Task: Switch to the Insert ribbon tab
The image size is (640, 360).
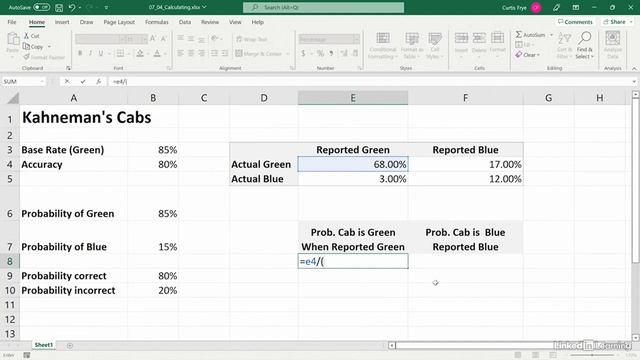Action: (x=62, y=22)
